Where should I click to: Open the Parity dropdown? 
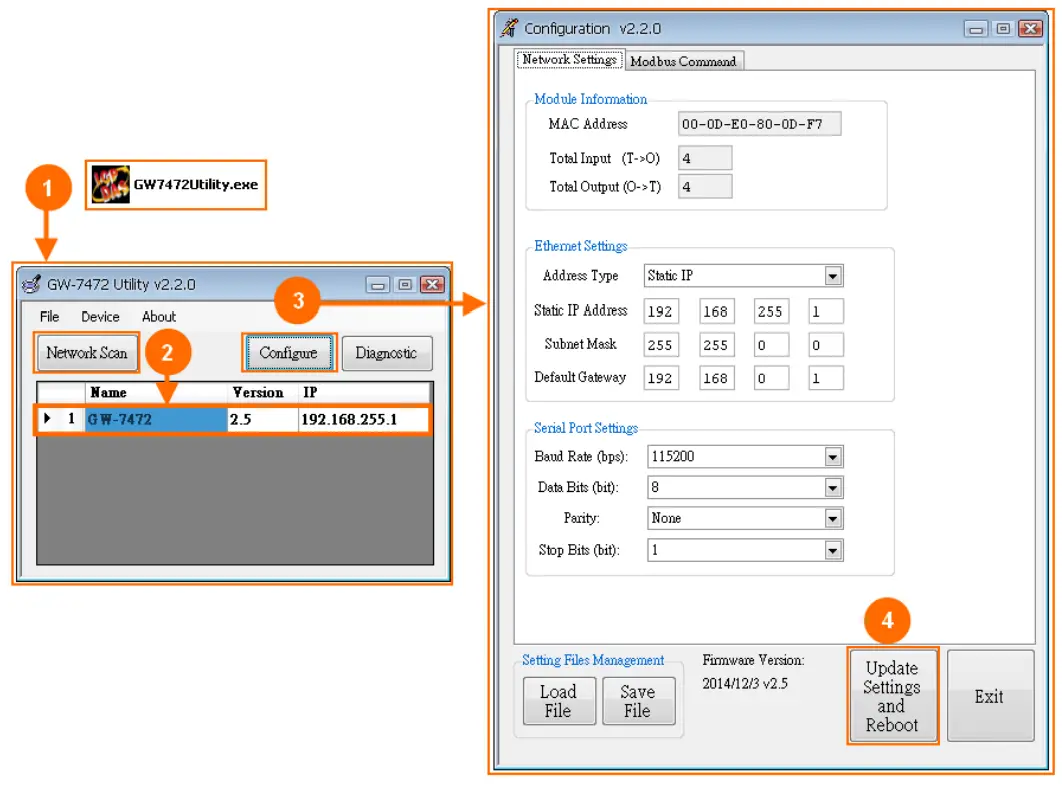pos(833,518)
